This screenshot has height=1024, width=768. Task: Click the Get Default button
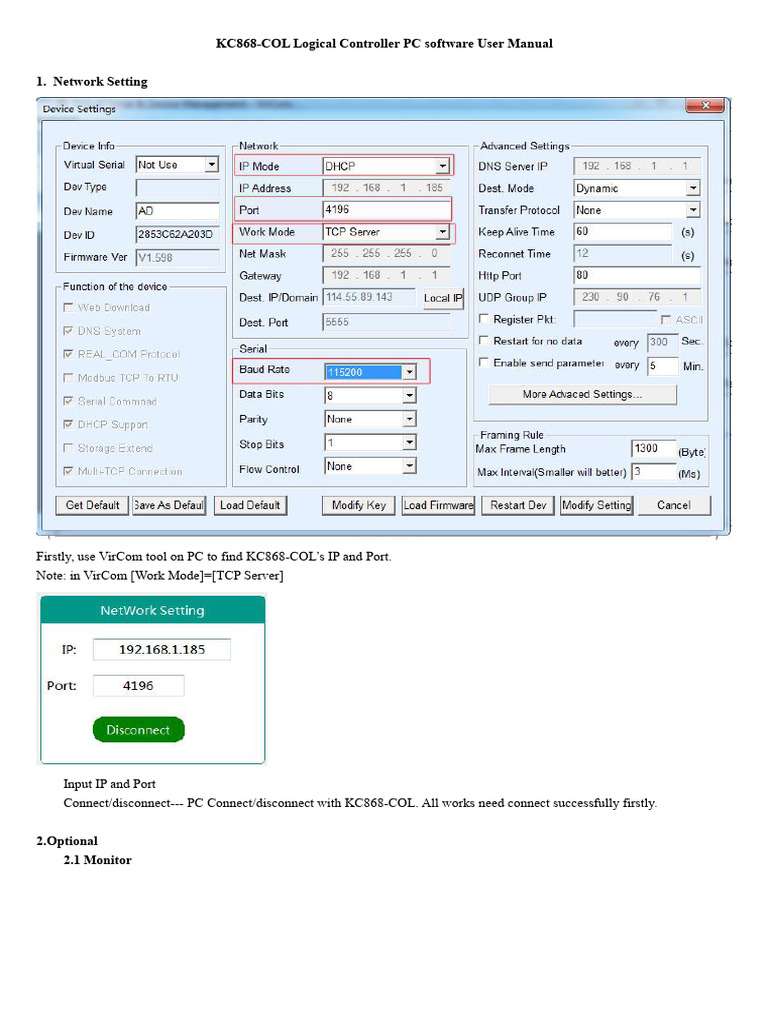coord(92,505)
